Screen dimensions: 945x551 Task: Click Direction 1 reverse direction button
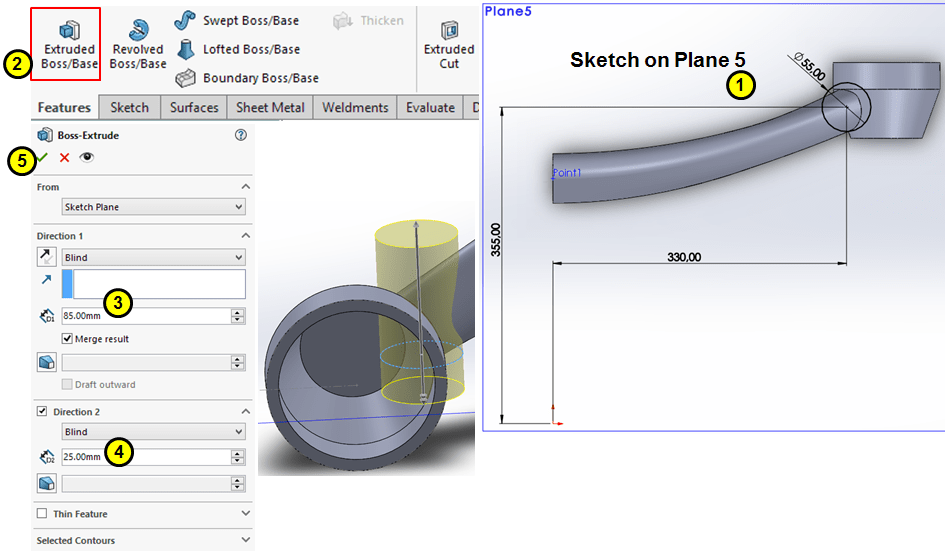click(x=46, y=257)
